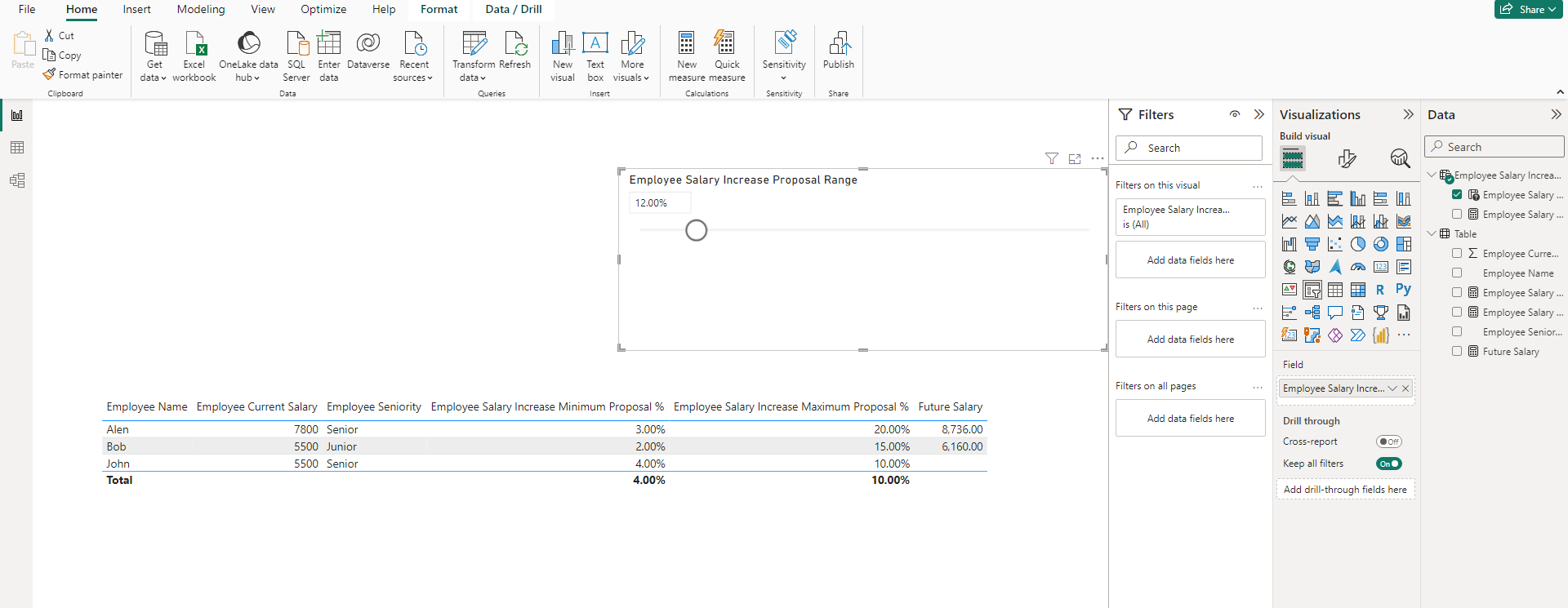The width and height of the screenshot is (1568, 608).
Task: Open the Field well item dropdown arrow
Action: click(x=1392, y=388)
